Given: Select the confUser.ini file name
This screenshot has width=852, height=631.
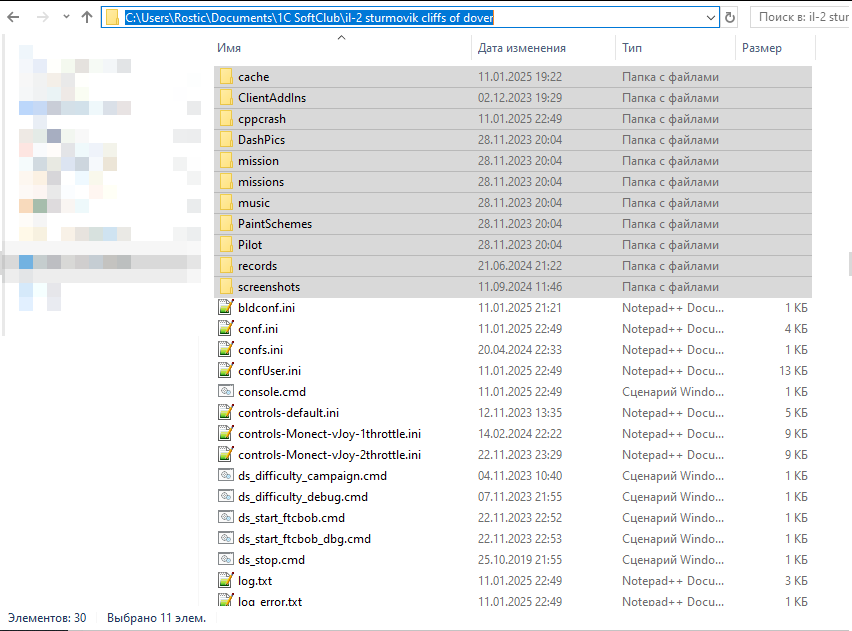Looking at the screenshot, I should coord(269,371).
